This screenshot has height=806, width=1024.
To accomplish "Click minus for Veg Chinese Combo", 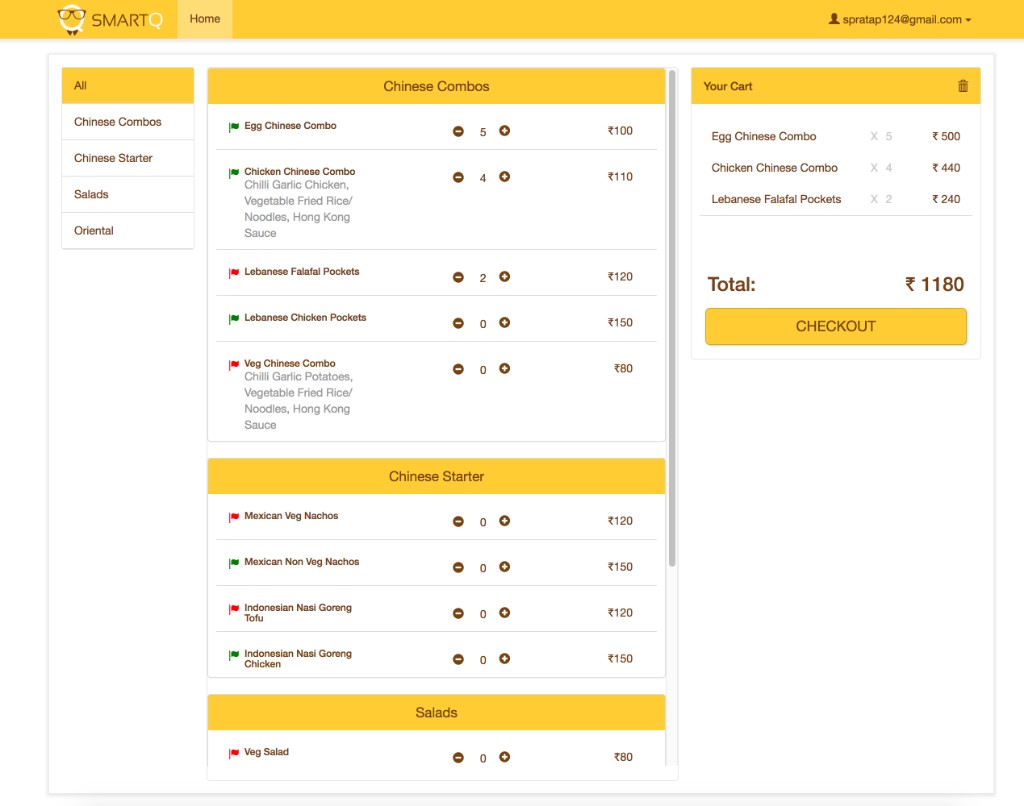I will point(458,369).
